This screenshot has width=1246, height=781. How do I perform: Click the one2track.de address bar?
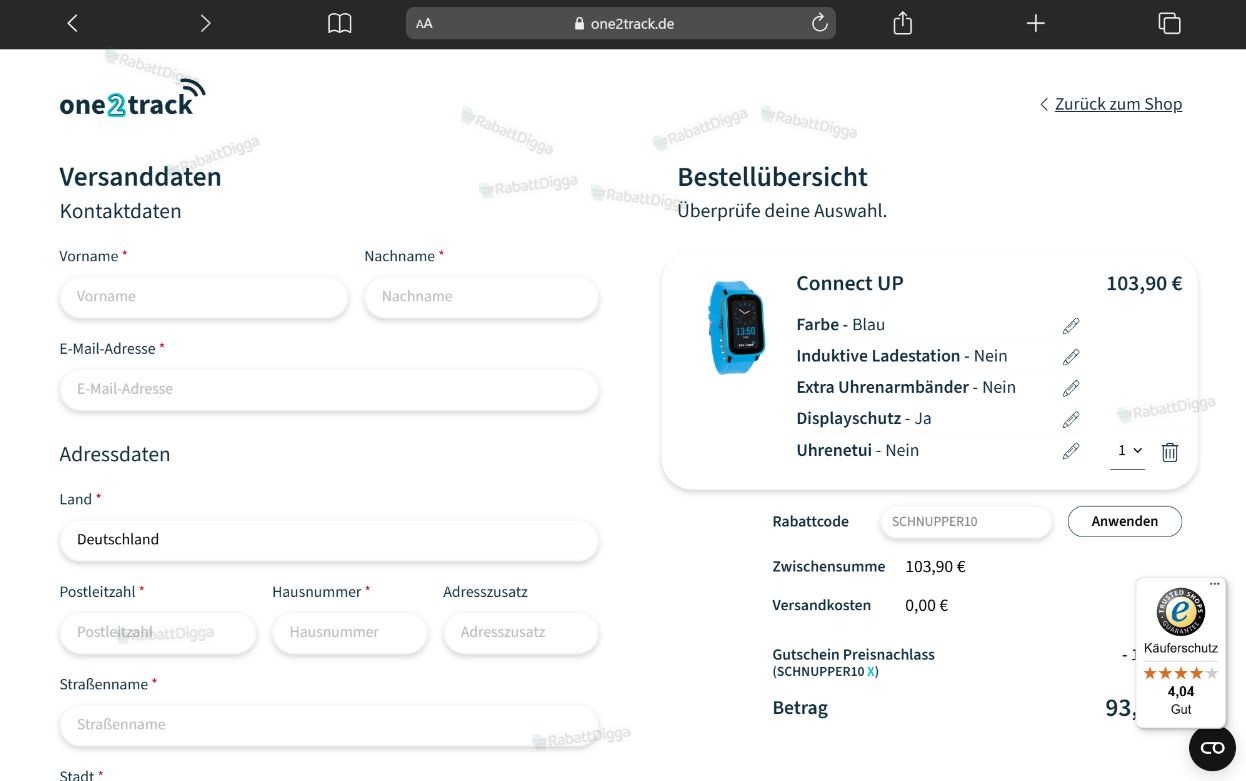click(621, 23)
